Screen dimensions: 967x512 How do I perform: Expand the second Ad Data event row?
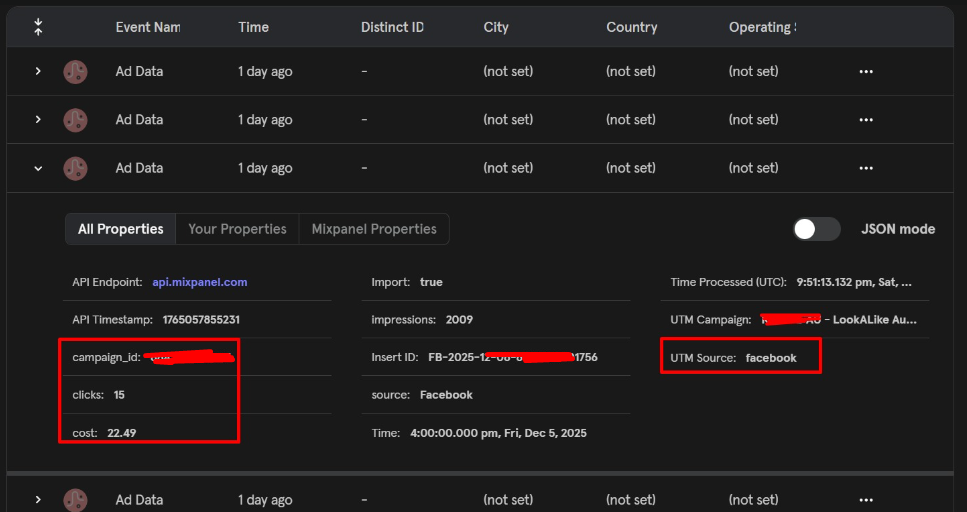coord(38,120)
